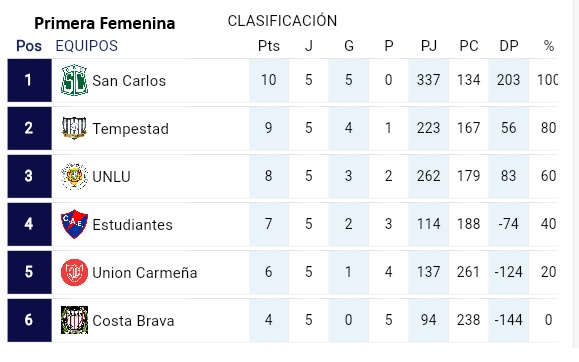Click the Union Carmeña red round logo
The height and width of the screenshot is (362, 579).
(x=74, y=273)
